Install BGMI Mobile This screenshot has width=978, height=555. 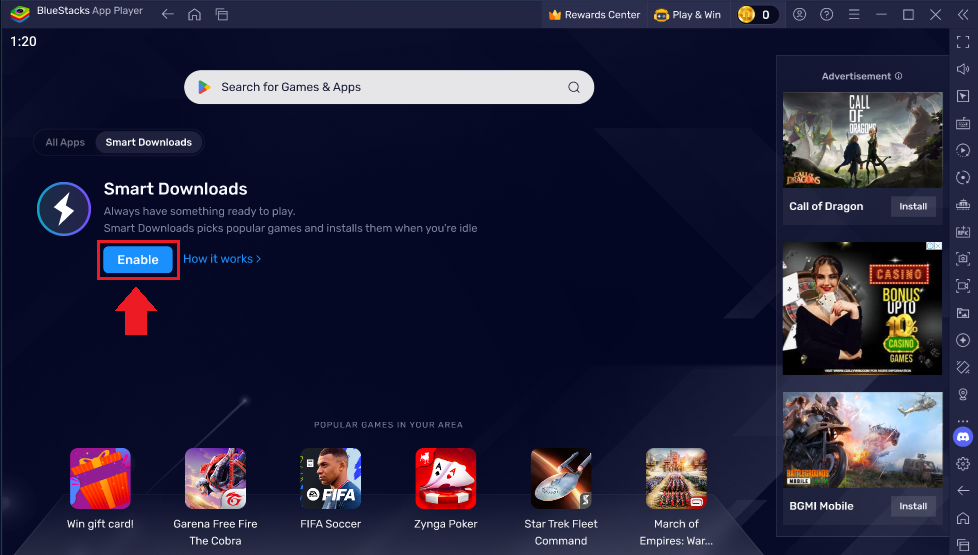click(913, 506)
